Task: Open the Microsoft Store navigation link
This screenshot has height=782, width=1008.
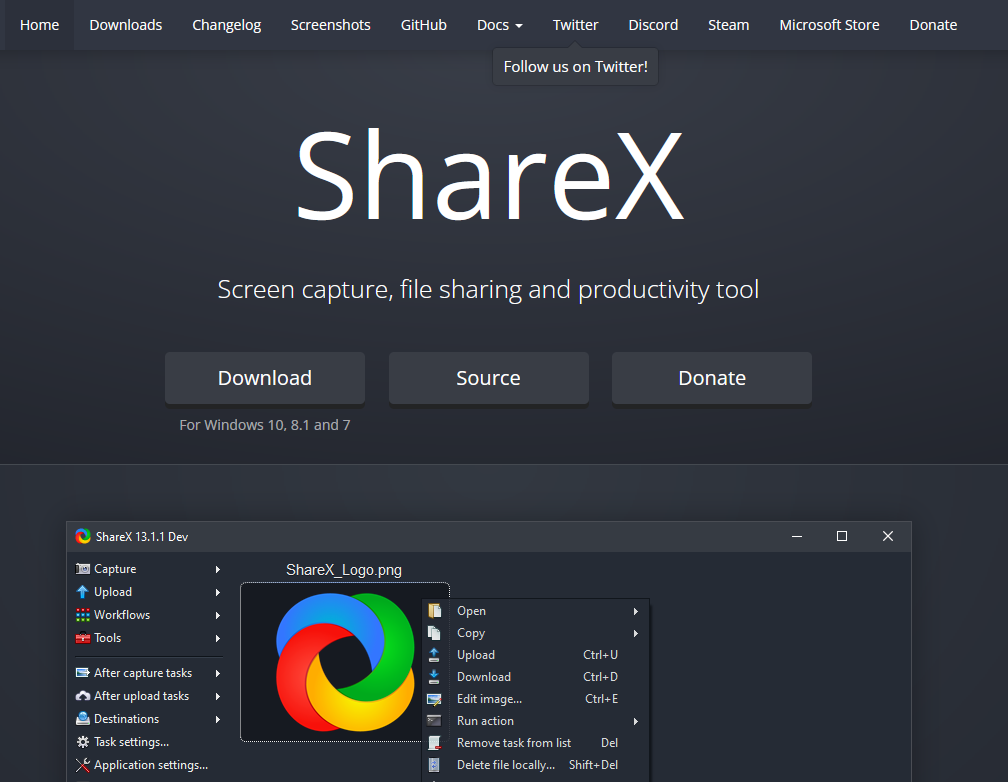Action: point(829,25)
